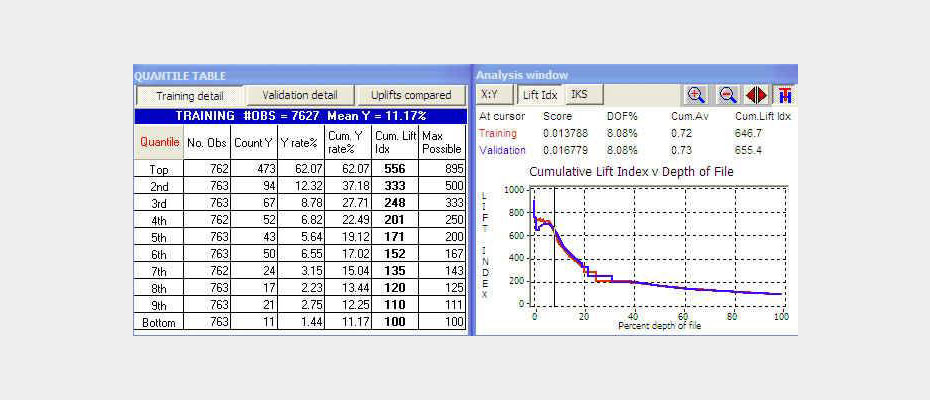
Task: Select the Top quantile row label
Action: point(159,170)
